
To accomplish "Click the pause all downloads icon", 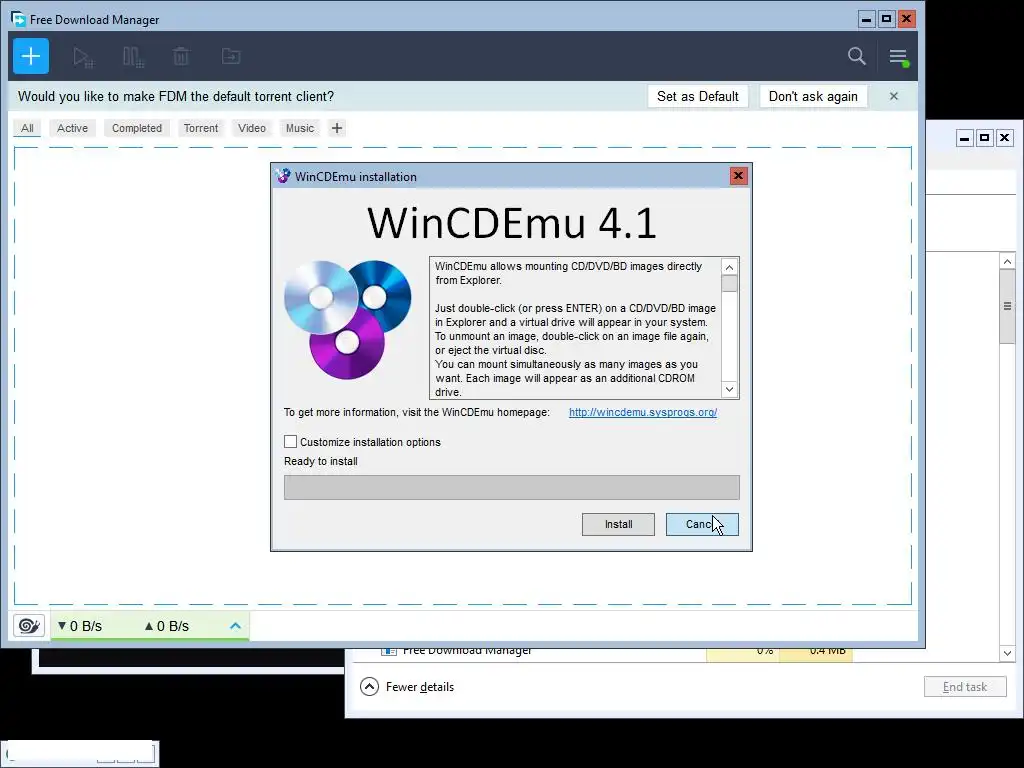I will click(x=133, y=57).
